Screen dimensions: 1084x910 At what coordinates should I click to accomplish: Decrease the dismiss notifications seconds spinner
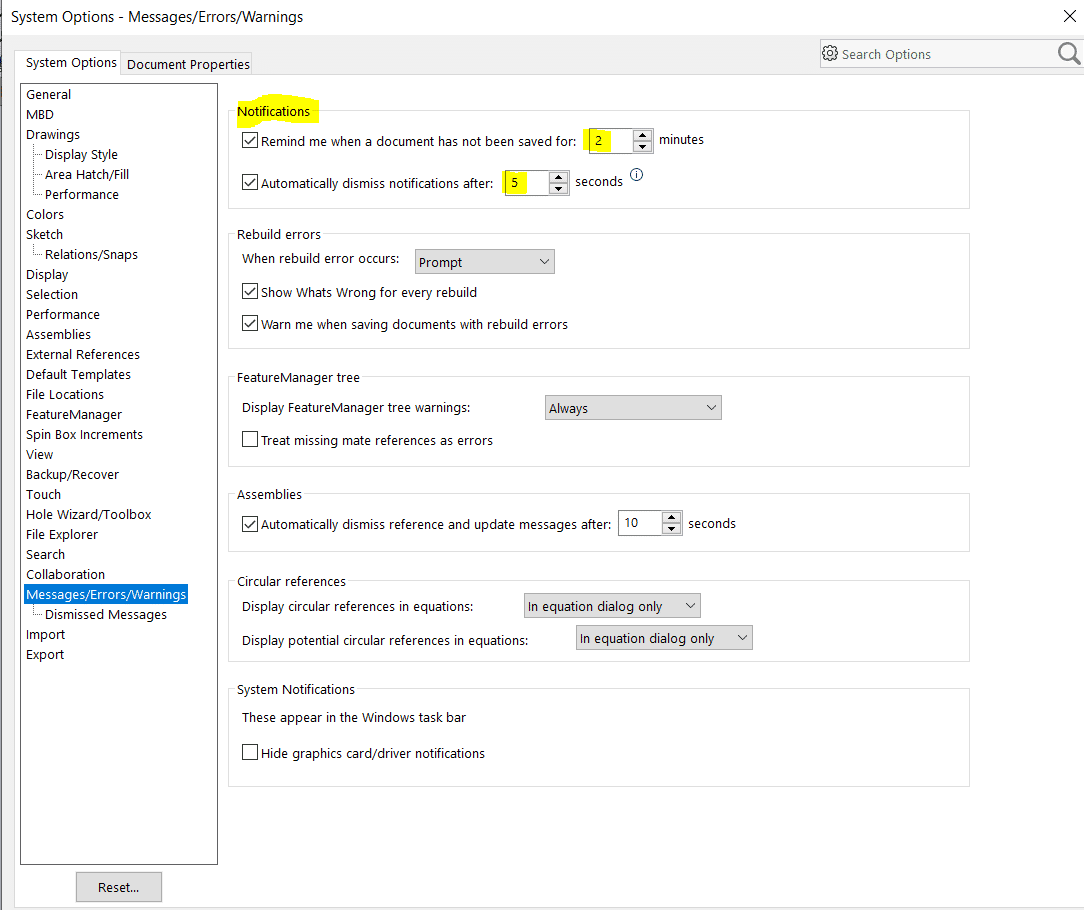559,189
